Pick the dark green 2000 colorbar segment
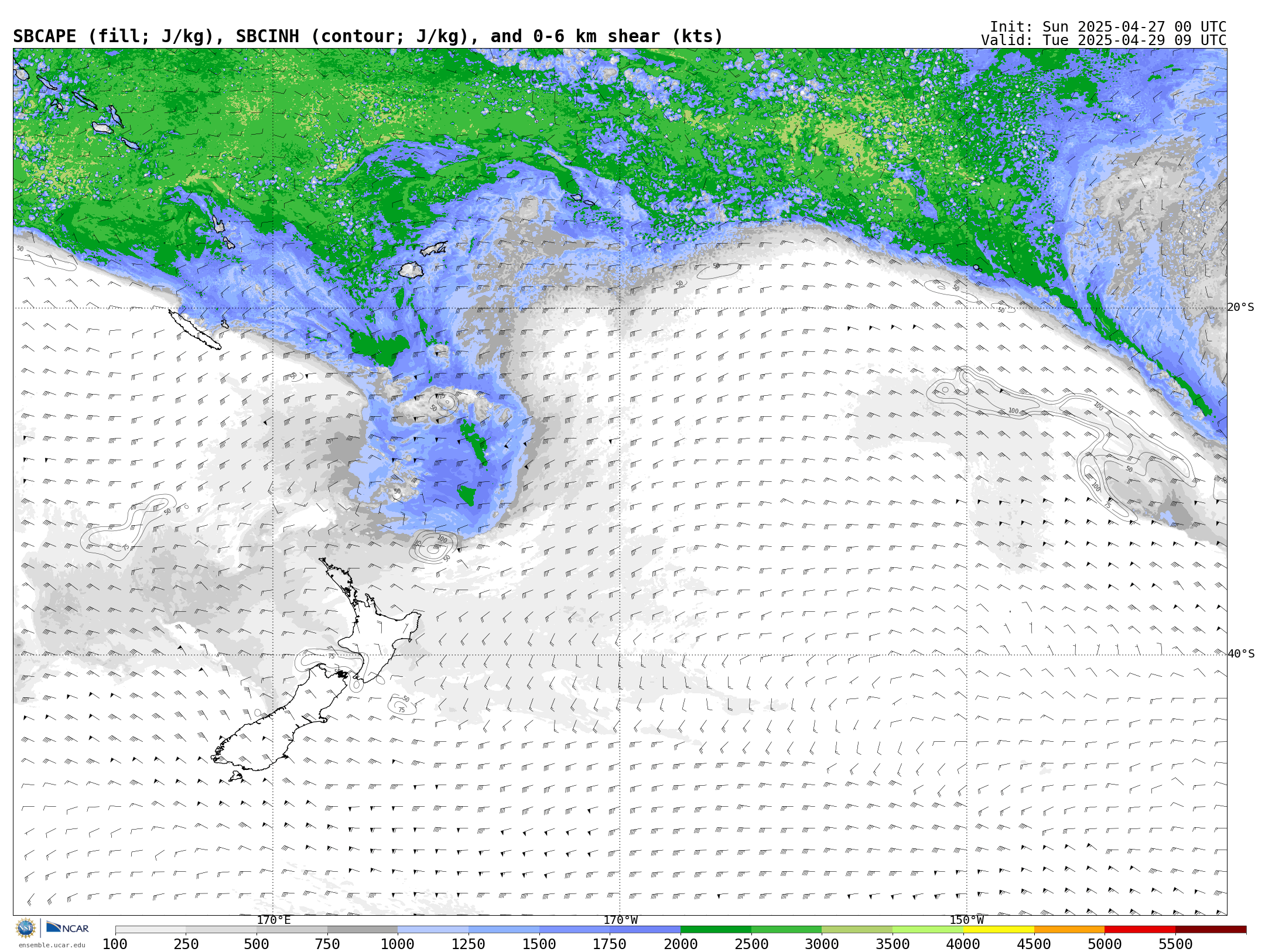Viewport: 1265px width, 952px height. coord(715,930)
